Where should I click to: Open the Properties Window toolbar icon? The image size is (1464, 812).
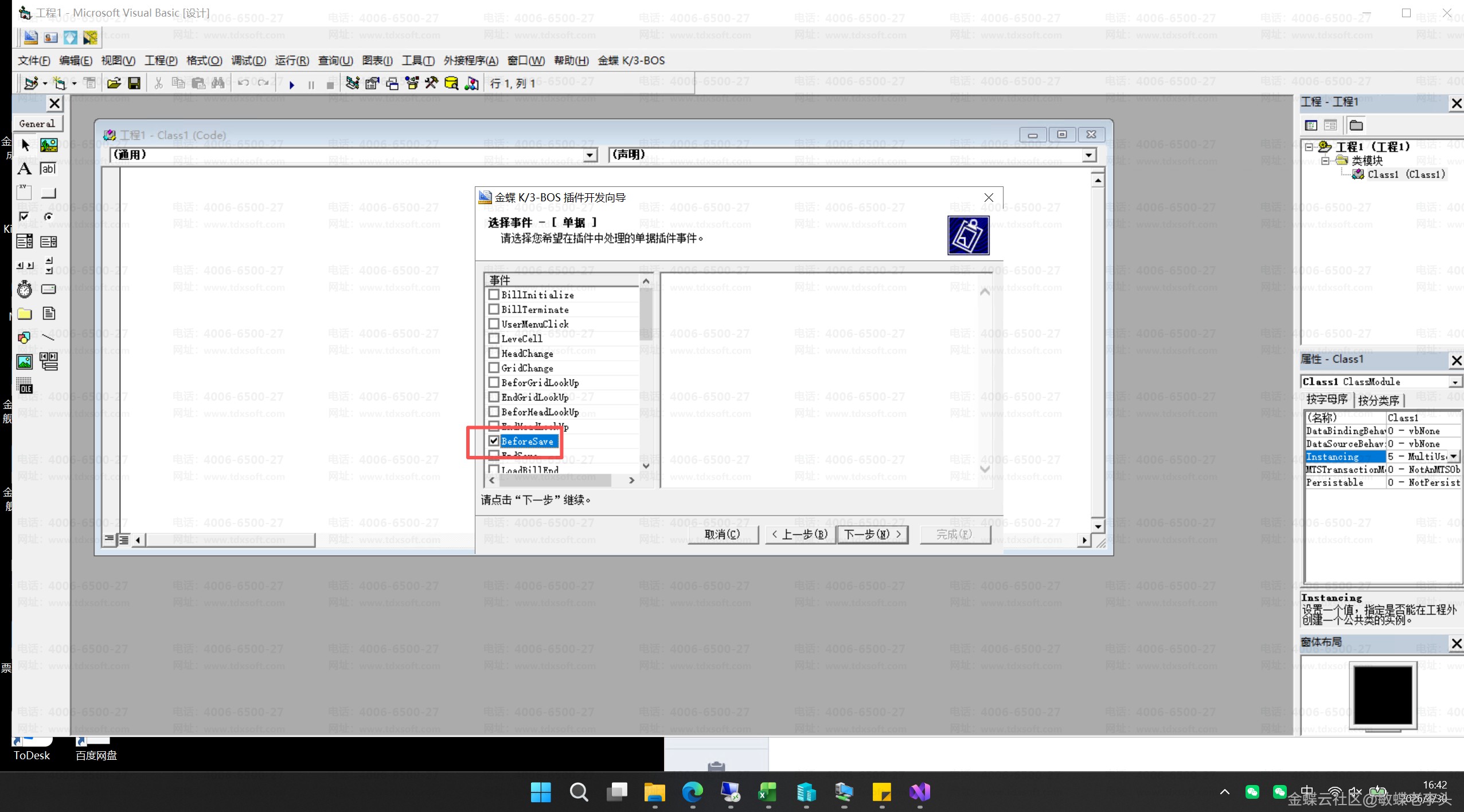tap(372, 84)
